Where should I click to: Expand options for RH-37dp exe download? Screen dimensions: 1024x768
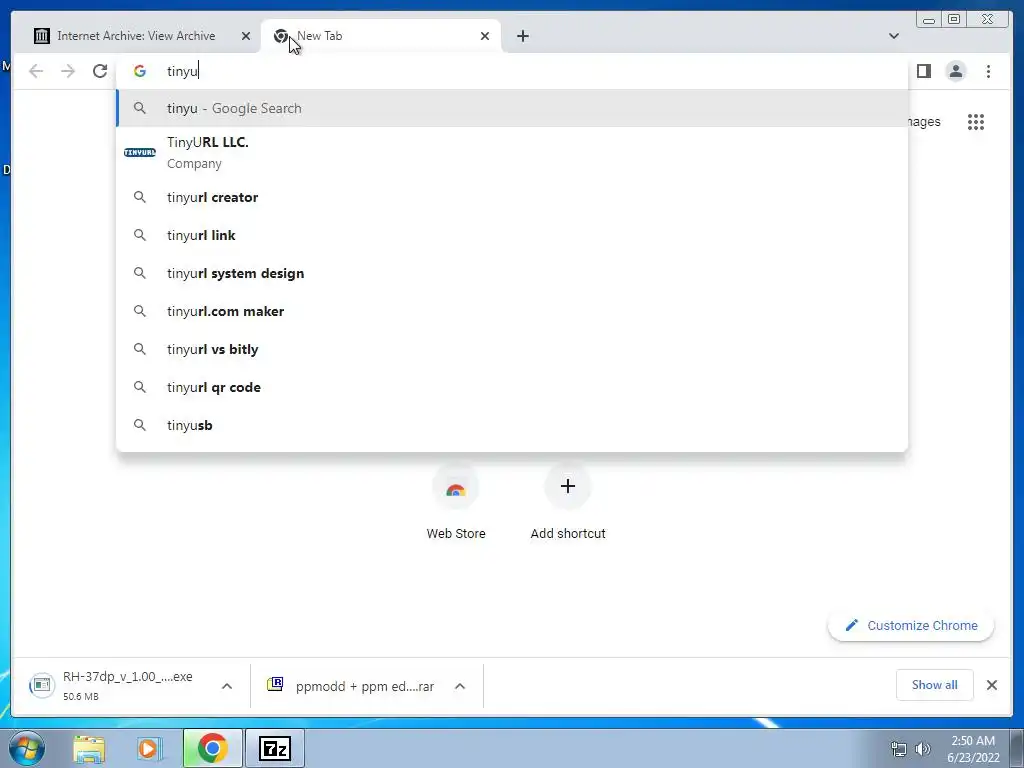[x=227, y=686]
